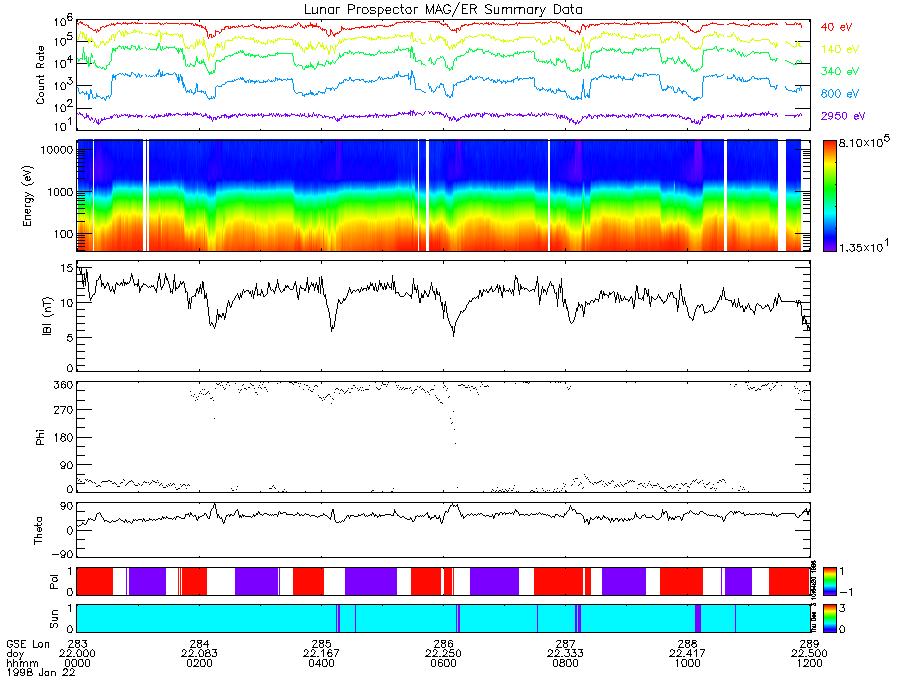The height and width of the screenshot is (700, 900).
Task: Click the '15' tick on |B| axis
Action: pos(67,268)
